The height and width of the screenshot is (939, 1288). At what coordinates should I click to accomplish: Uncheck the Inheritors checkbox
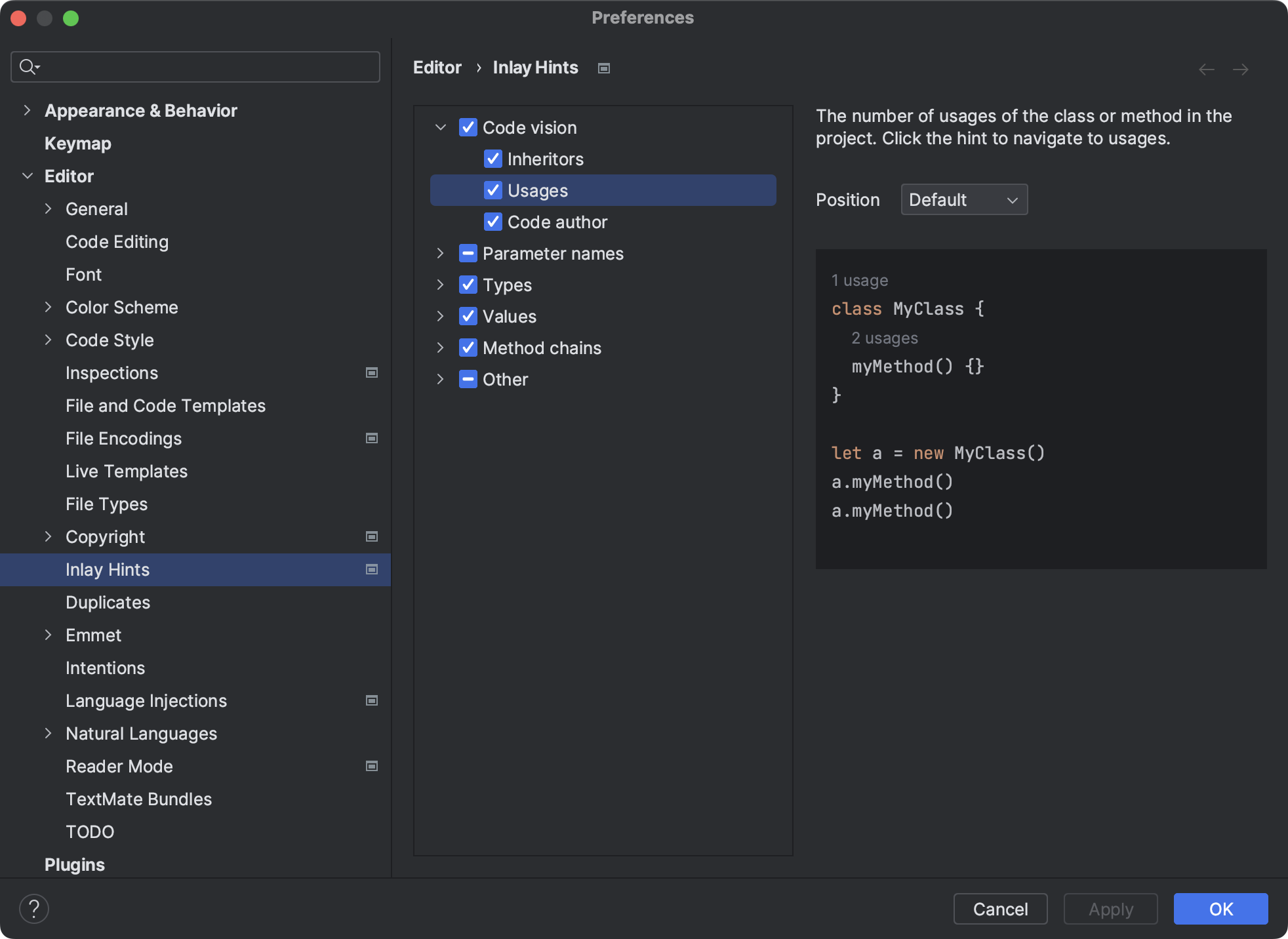[493, 159]
